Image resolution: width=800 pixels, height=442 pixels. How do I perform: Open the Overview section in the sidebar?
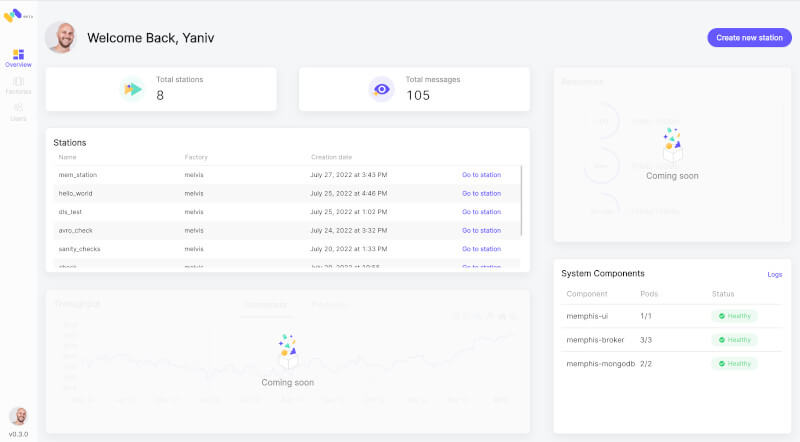[x=18, y=58]
